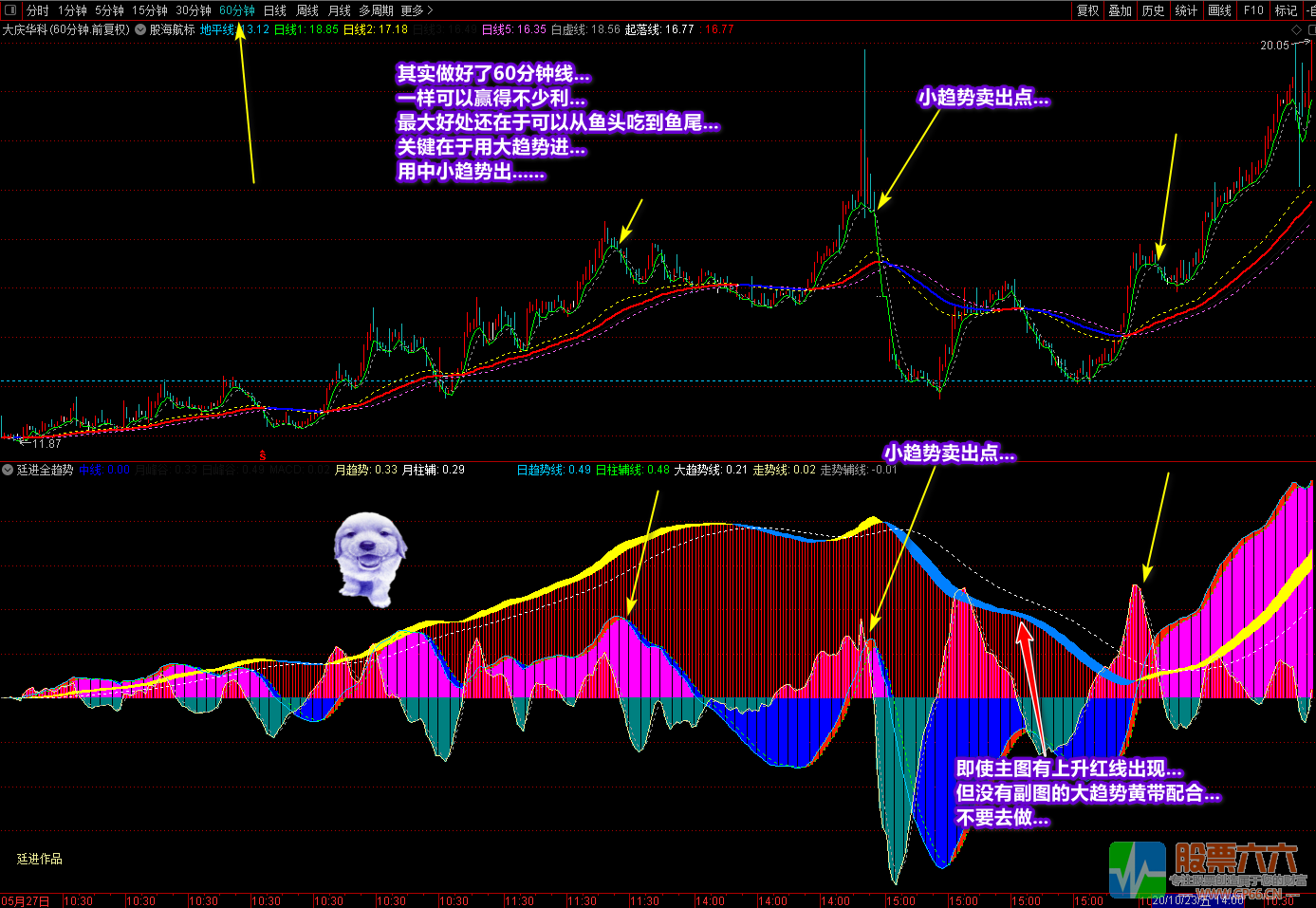1316x908 pixels.
Task: Switch to the 15分钟 period tab
Action: (x=150, y=10)
